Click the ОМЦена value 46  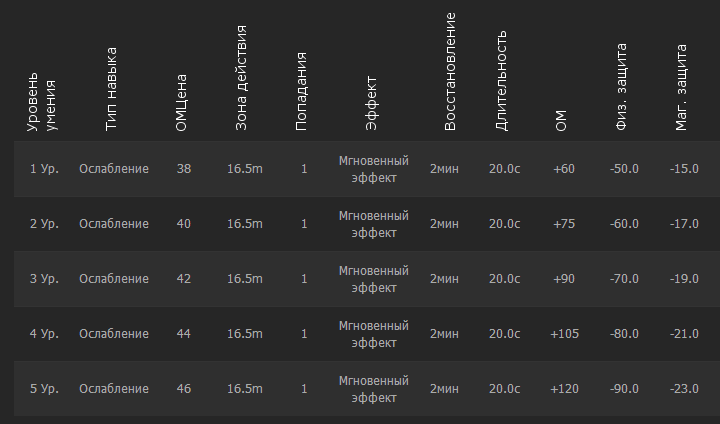183,389
